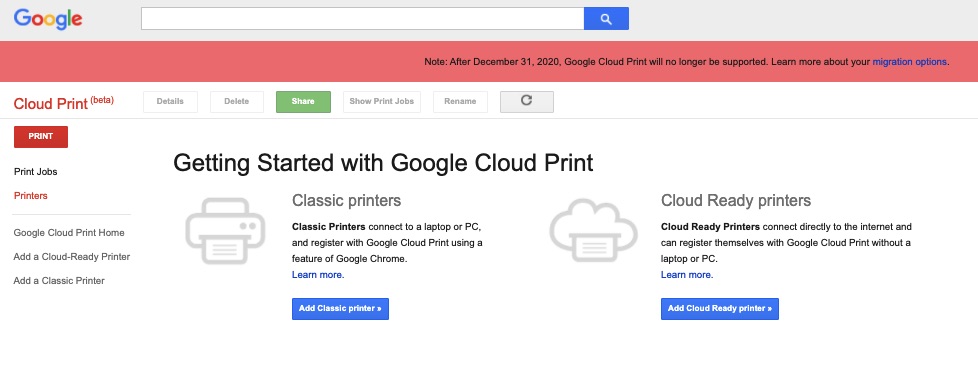The image size is (978, 367).
Task: Click the classic printer illustration
Action: click(x=225, y=230)
